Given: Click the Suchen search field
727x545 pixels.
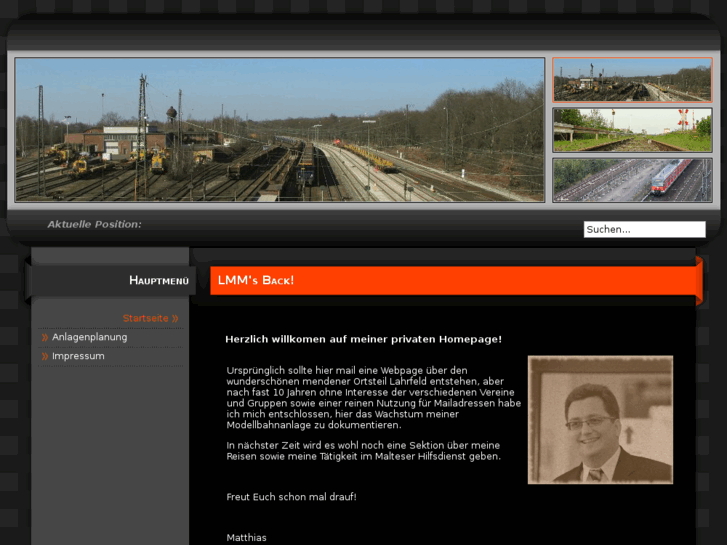Looking at the screenshot, I should [x=644, y=229].
